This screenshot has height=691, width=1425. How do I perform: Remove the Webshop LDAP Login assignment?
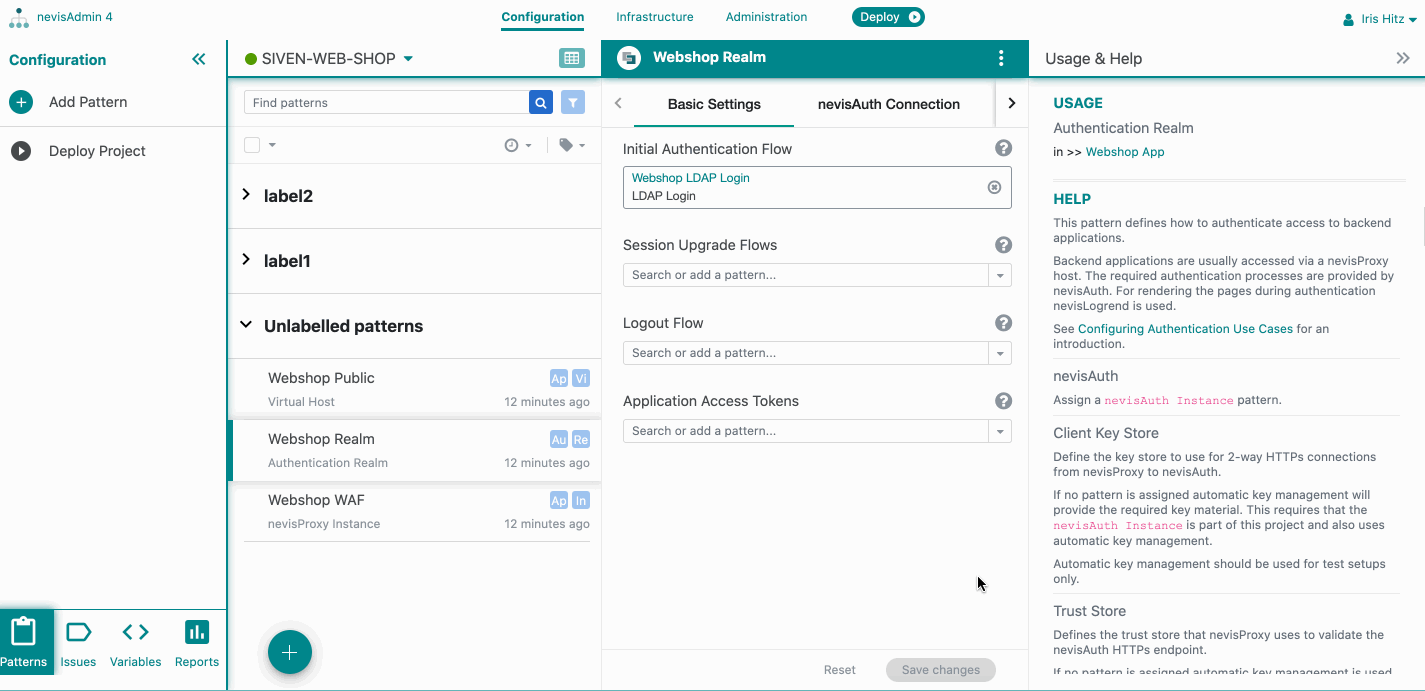point(994,187)
